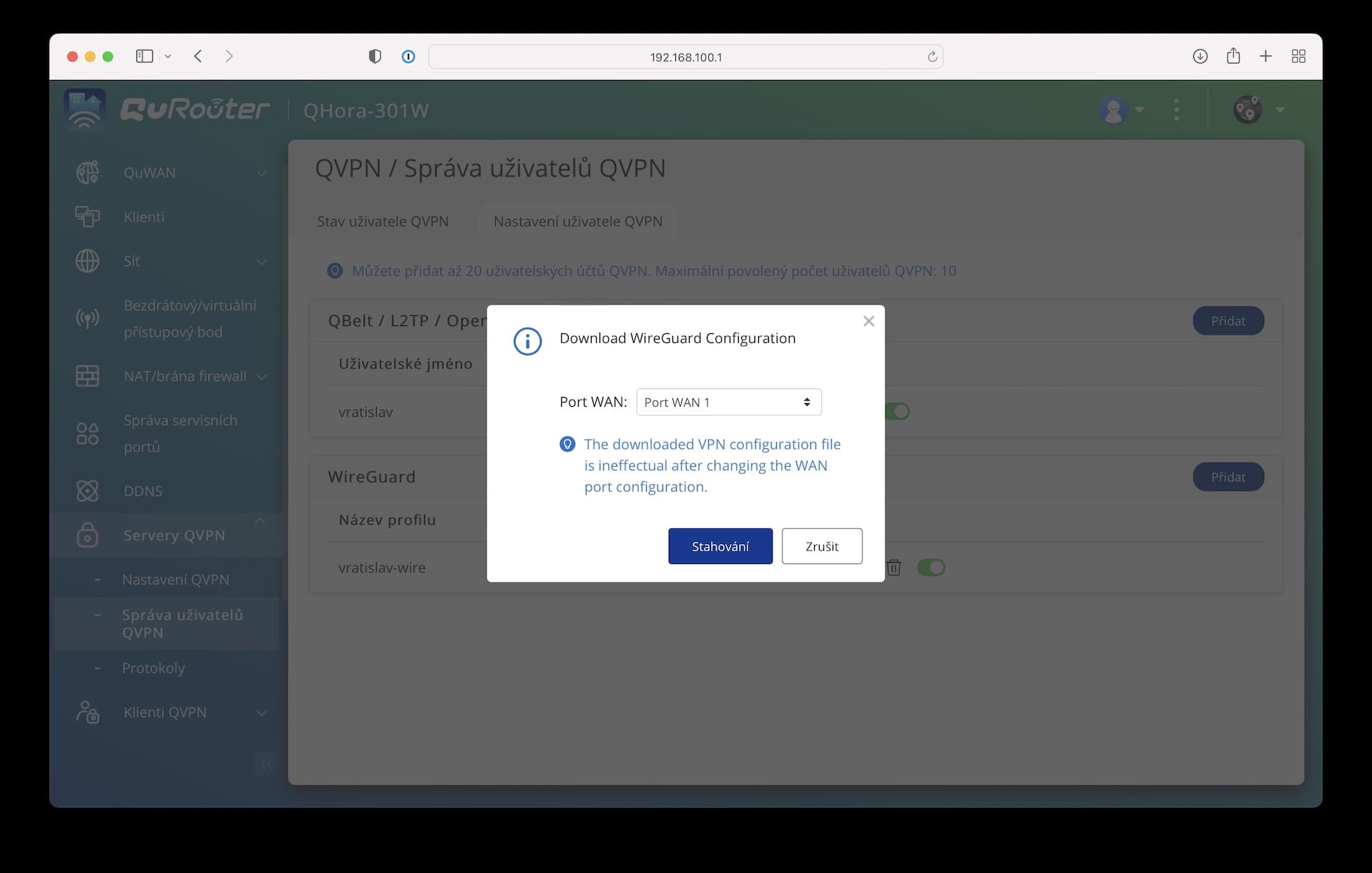The height and width of the screenshot is (873, 1372).
Task: Disable the vratislav-wire WireGuard toggle
Action: click(930, 568)
